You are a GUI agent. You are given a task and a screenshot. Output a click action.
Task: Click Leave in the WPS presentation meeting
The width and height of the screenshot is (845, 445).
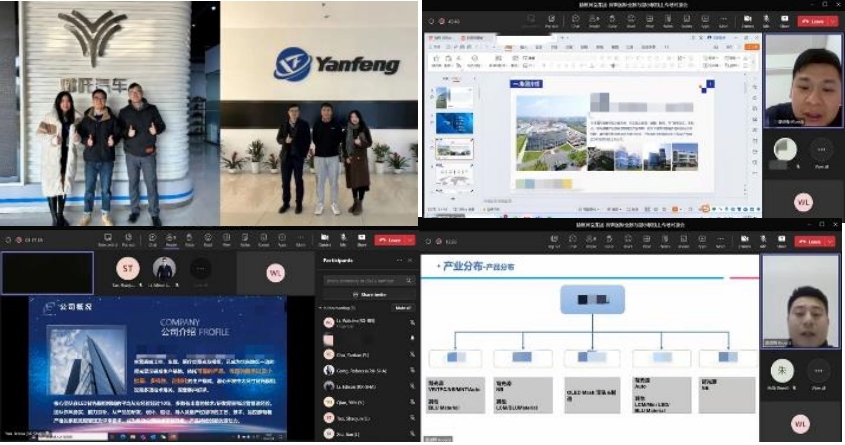pyautogui.click(x=813, y=22)
